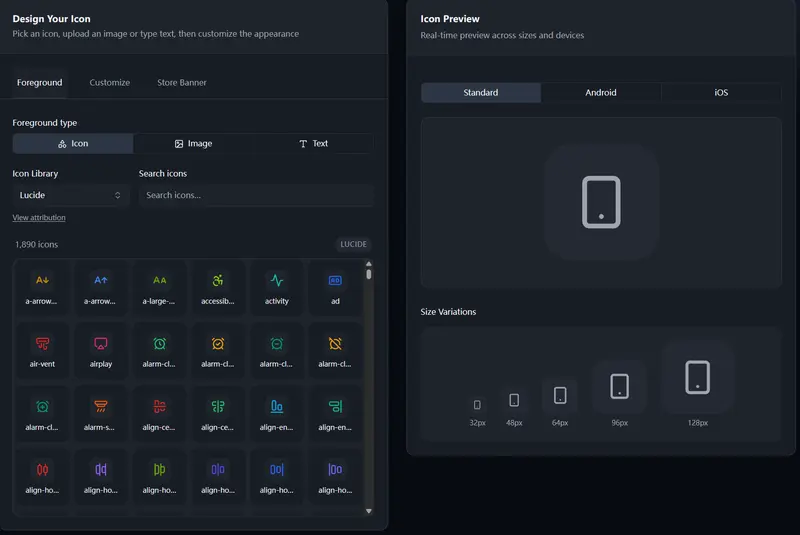Click the icon grid scrollbar up arrow
800x535 pixels.
coord(368,264)
